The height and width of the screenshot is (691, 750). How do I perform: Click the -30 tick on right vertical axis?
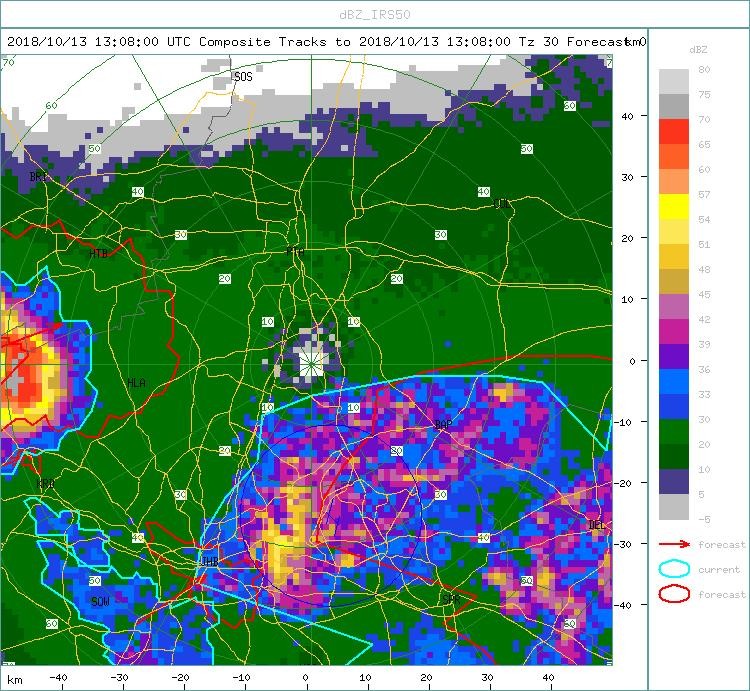point(624,544)
